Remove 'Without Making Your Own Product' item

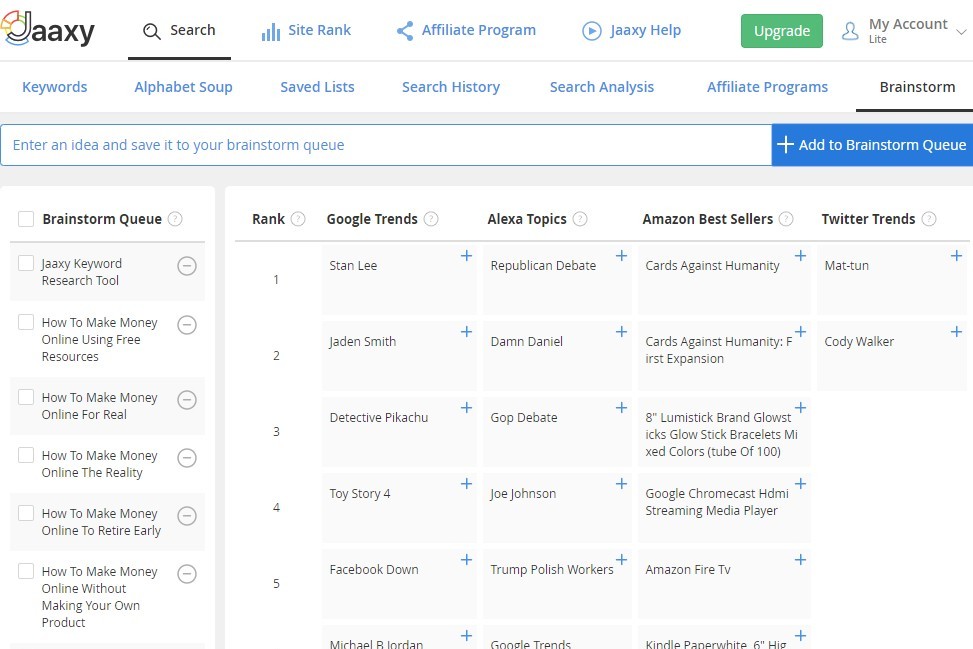click(187, 574)
